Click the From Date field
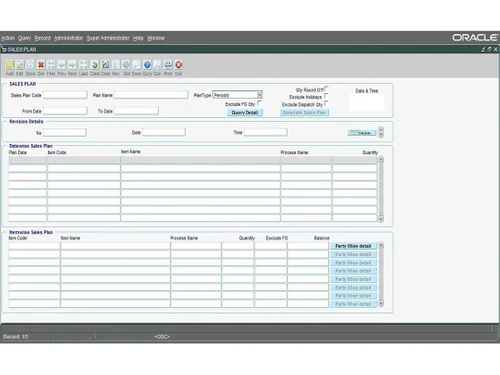The width and height of the screenshot is (500, 375). 65,111
